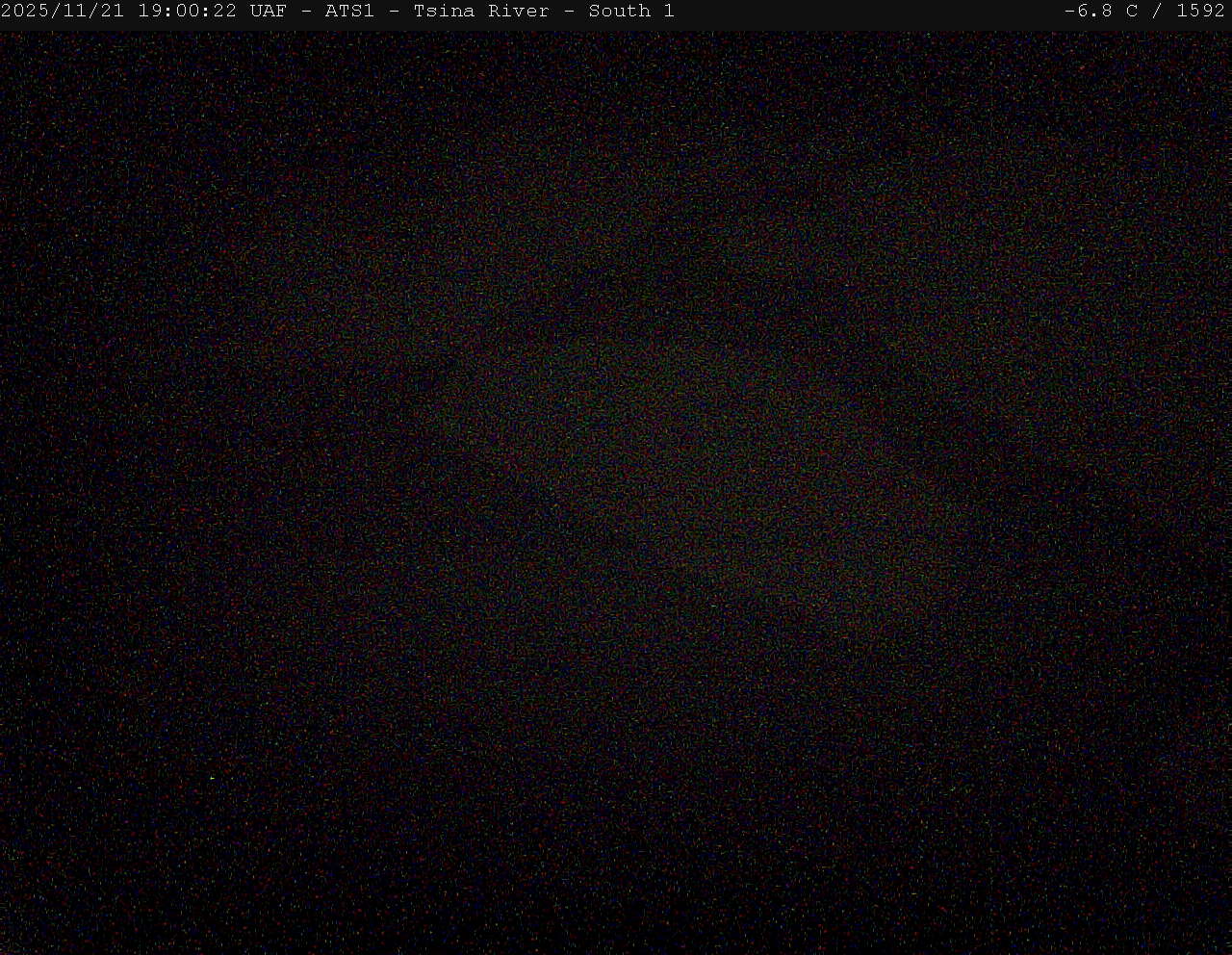Click the year 2025 in the timestamp

(x=23, y=12)
